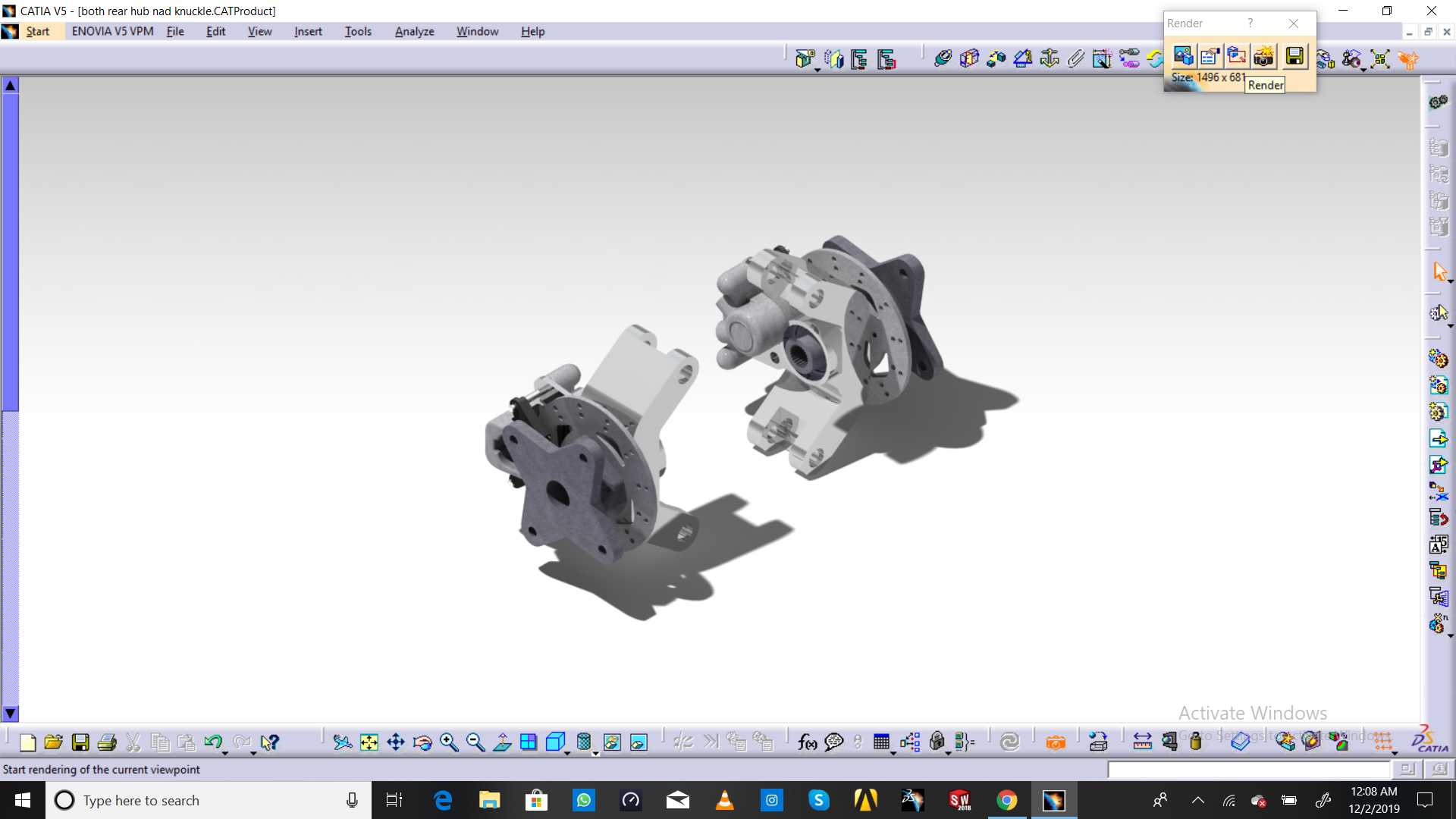
Task: Open the Insert menu
Action: 308,31
